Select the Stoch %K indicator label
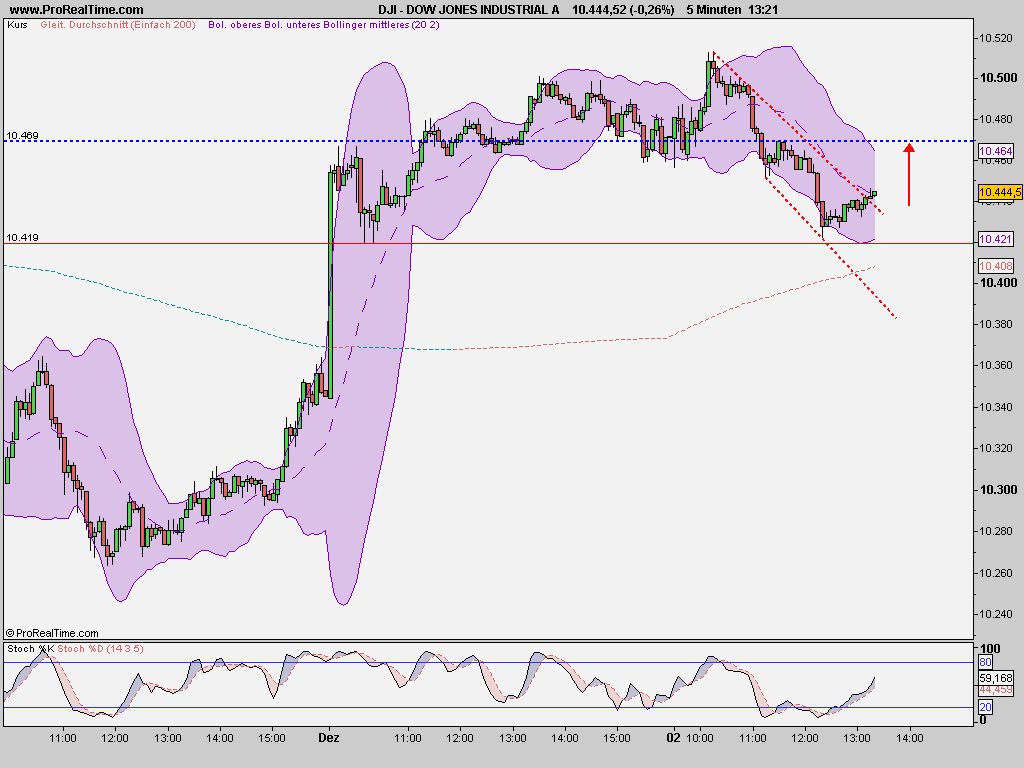Screen dimensions: 1024x768 click(30, 648)
